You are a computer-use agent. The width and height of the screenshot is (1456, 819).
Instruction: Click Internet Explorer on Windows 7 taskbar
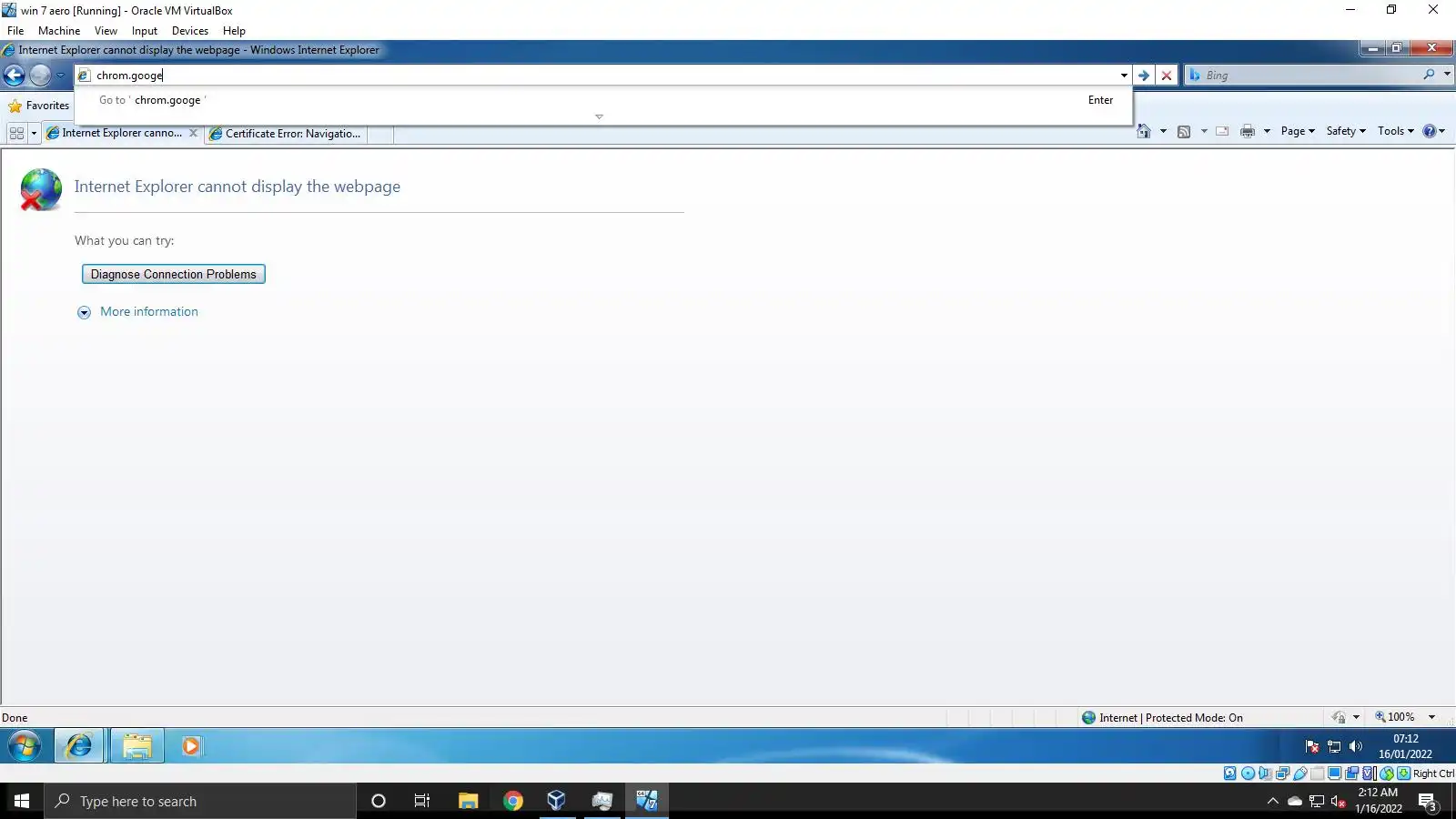pyautogui.click(x=80, y=746)
